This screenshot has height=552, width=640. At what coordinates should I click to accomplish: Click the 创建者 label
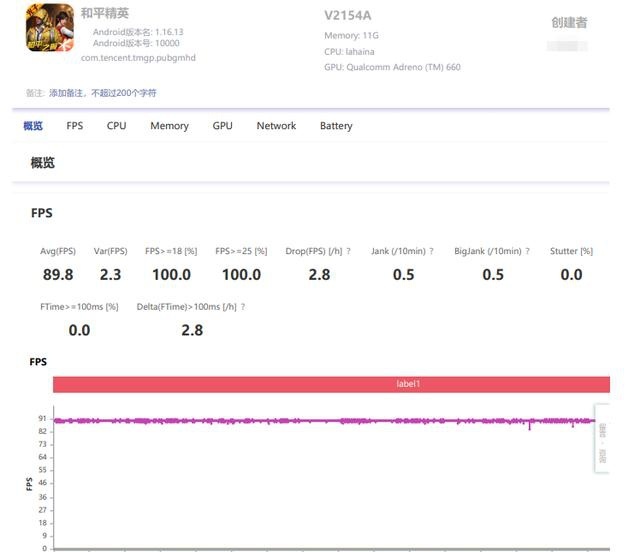(x=569, y=22)
